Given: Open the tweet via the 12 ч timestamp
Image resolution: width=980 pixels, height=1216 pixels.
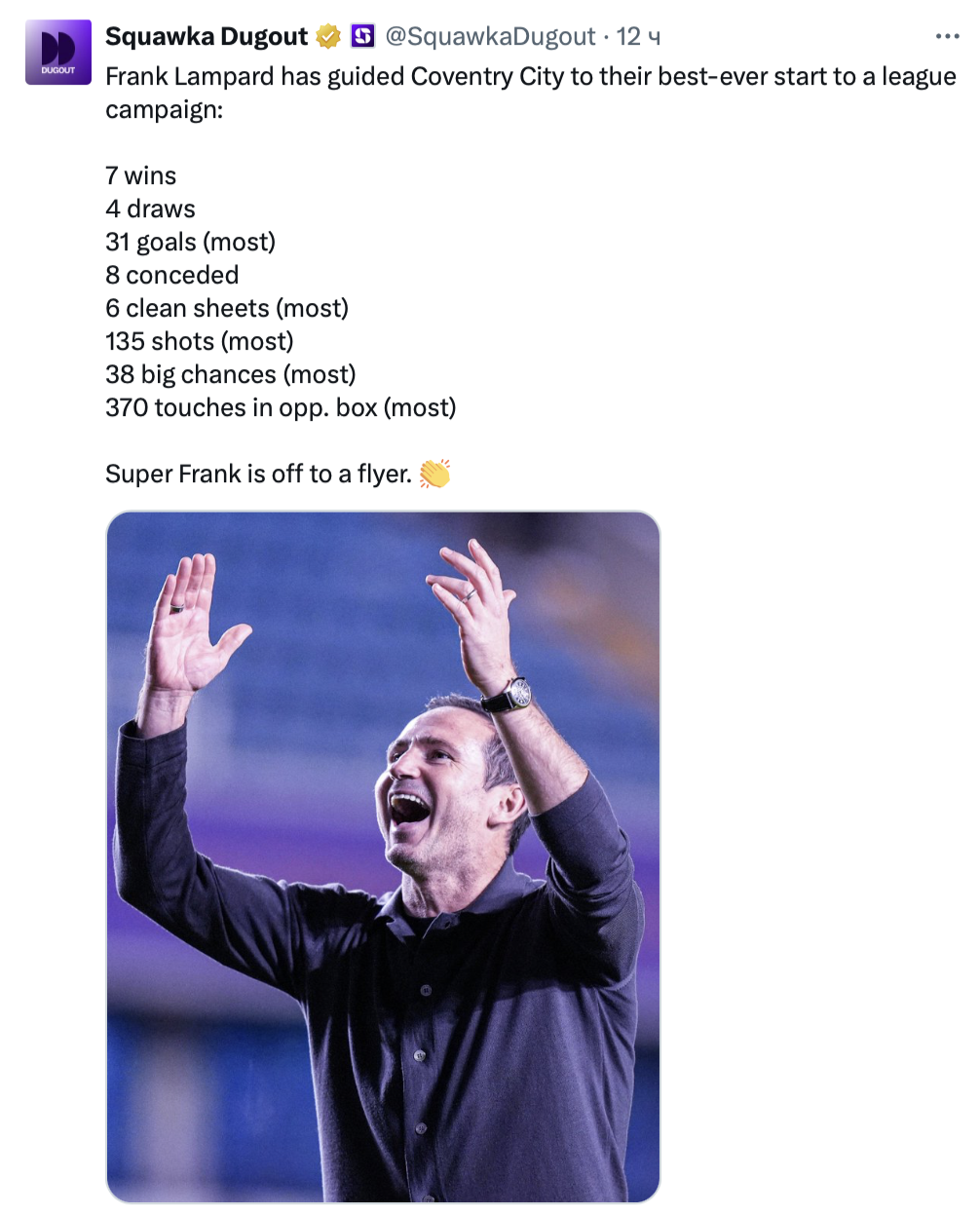Looking at the screenshot, I should [638, 37].
